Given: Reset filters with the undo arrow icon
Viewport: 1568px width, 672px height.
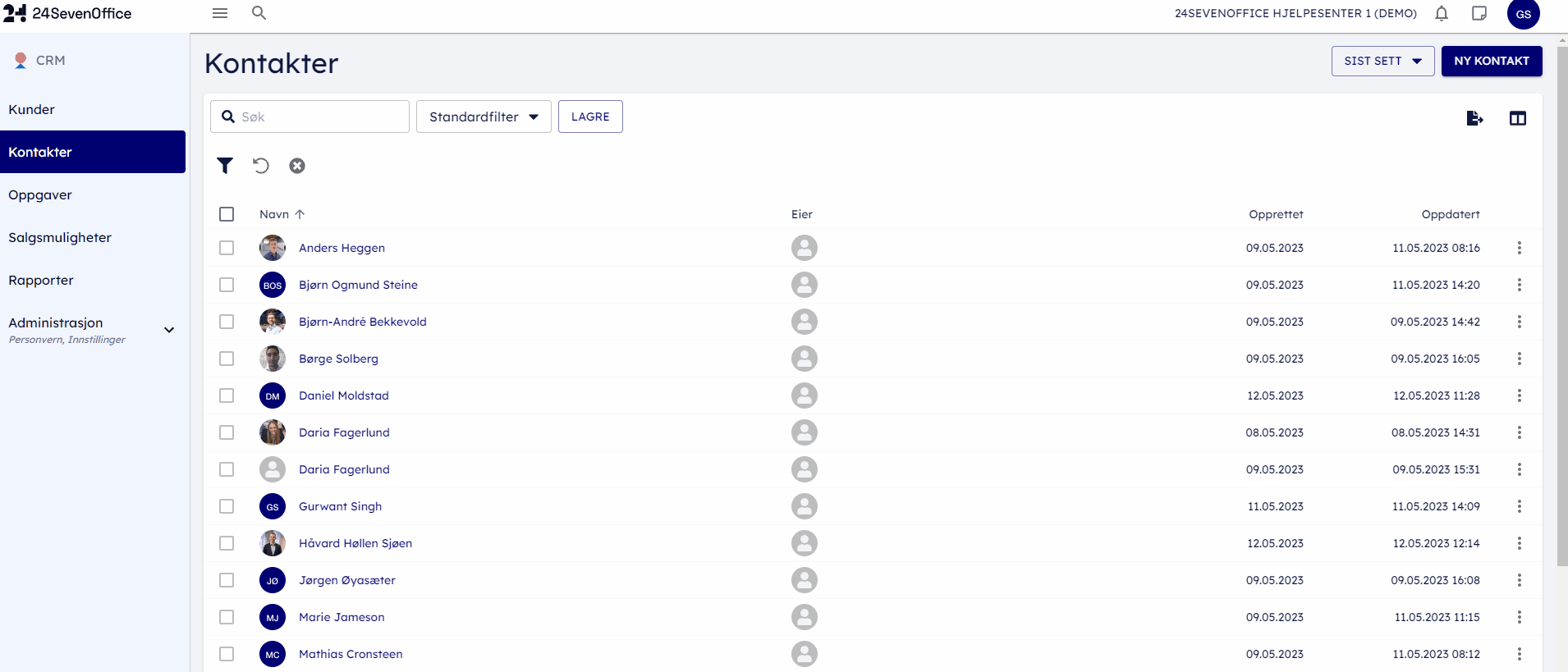Looking at the screenshot, I should 261,166.
